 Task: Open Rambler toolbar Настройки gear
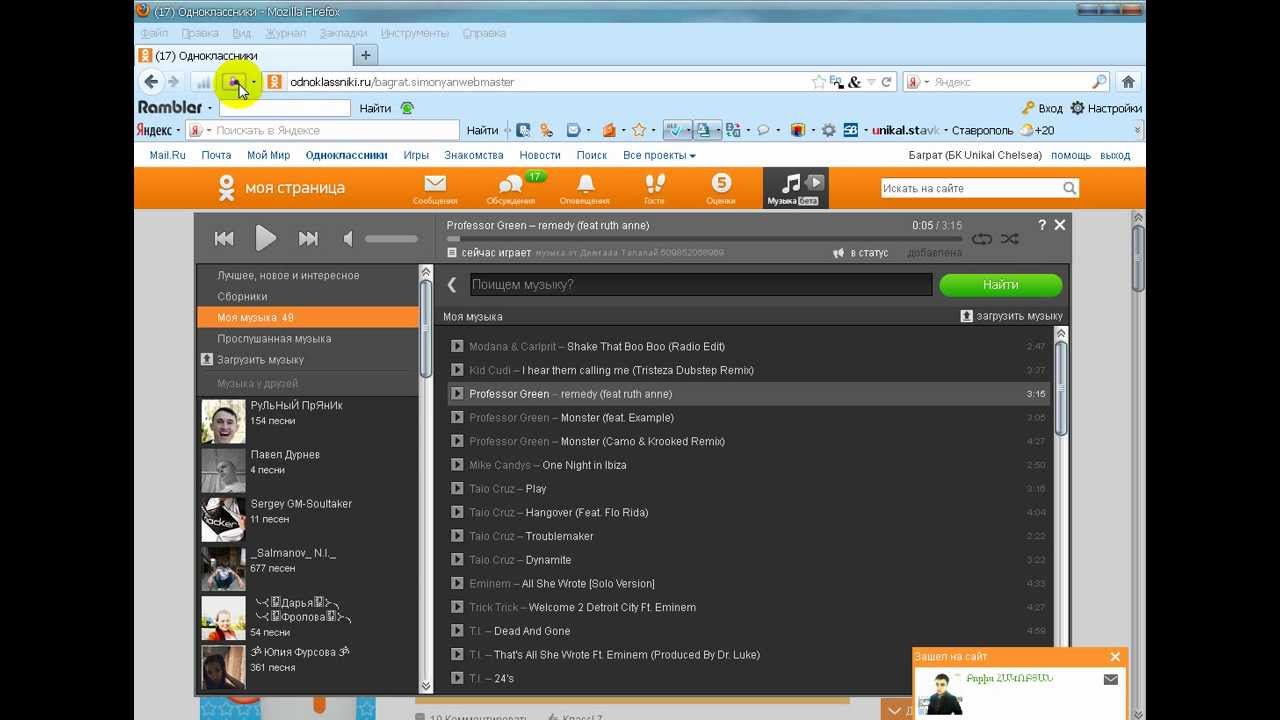pyautogui.click(x=1106, y=108)
